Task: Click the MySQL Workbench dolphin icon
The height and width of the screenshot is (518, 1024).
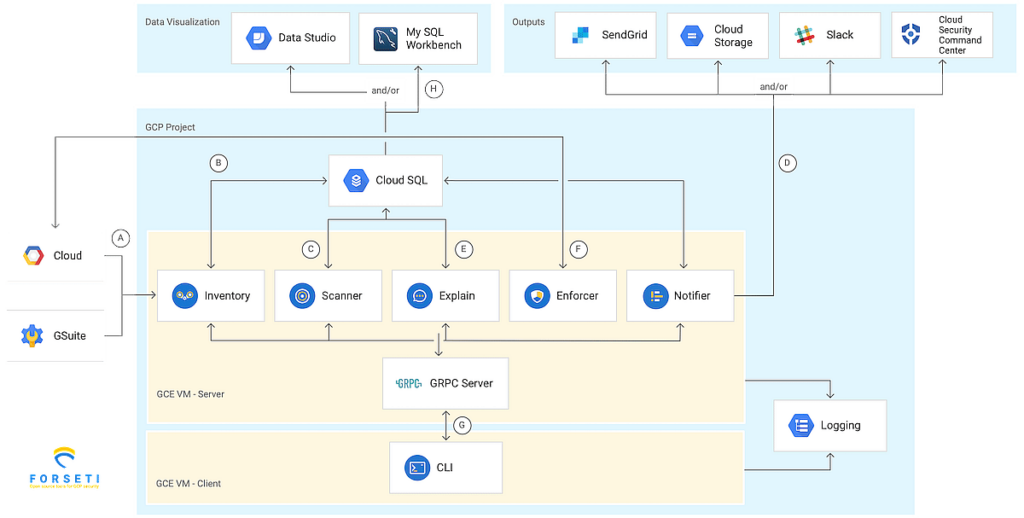Action: pyautogui.click(x=385, y=39)
